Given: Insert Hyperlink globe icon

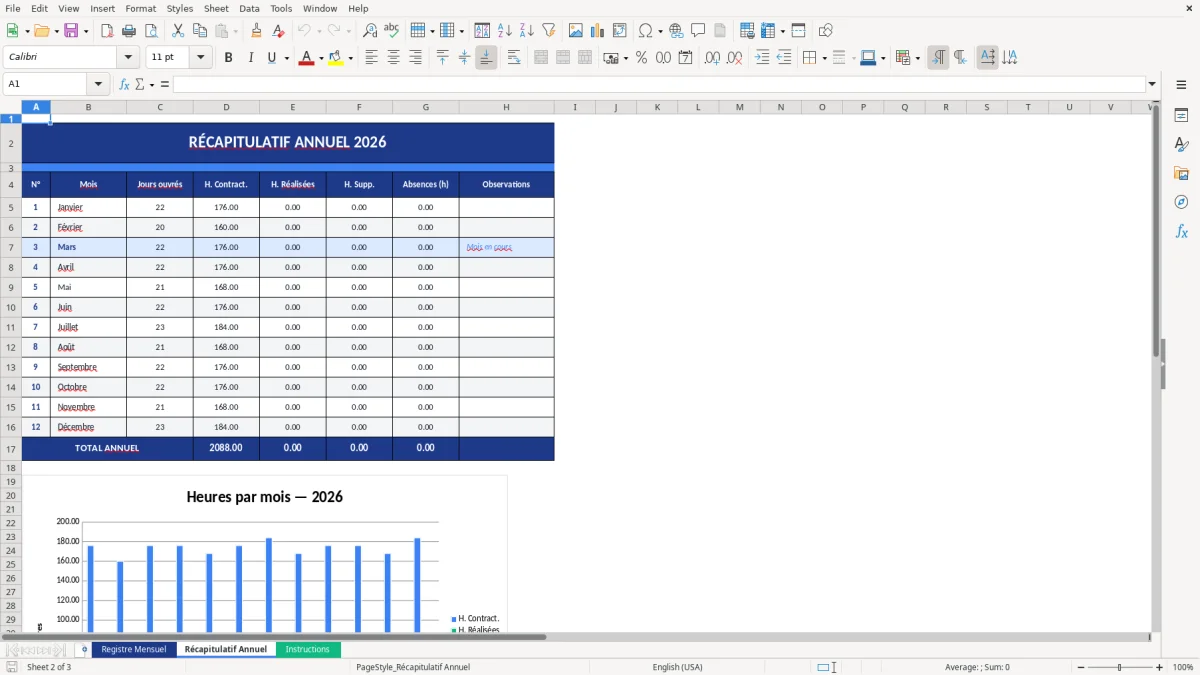Looking at the screenshot, I should (x=677, y=31).
